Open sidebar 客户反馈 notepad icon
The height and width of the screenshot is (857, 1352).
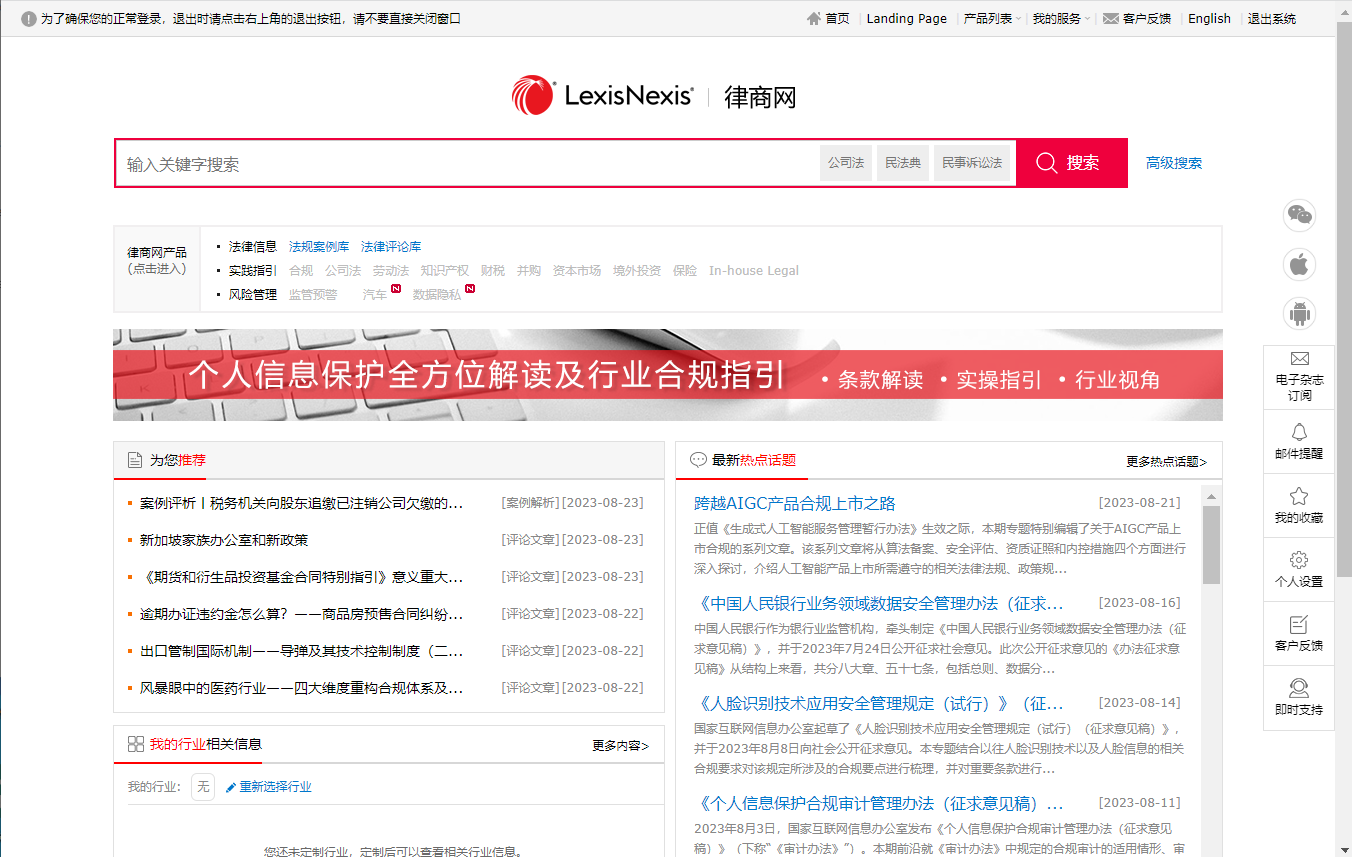1299,624
